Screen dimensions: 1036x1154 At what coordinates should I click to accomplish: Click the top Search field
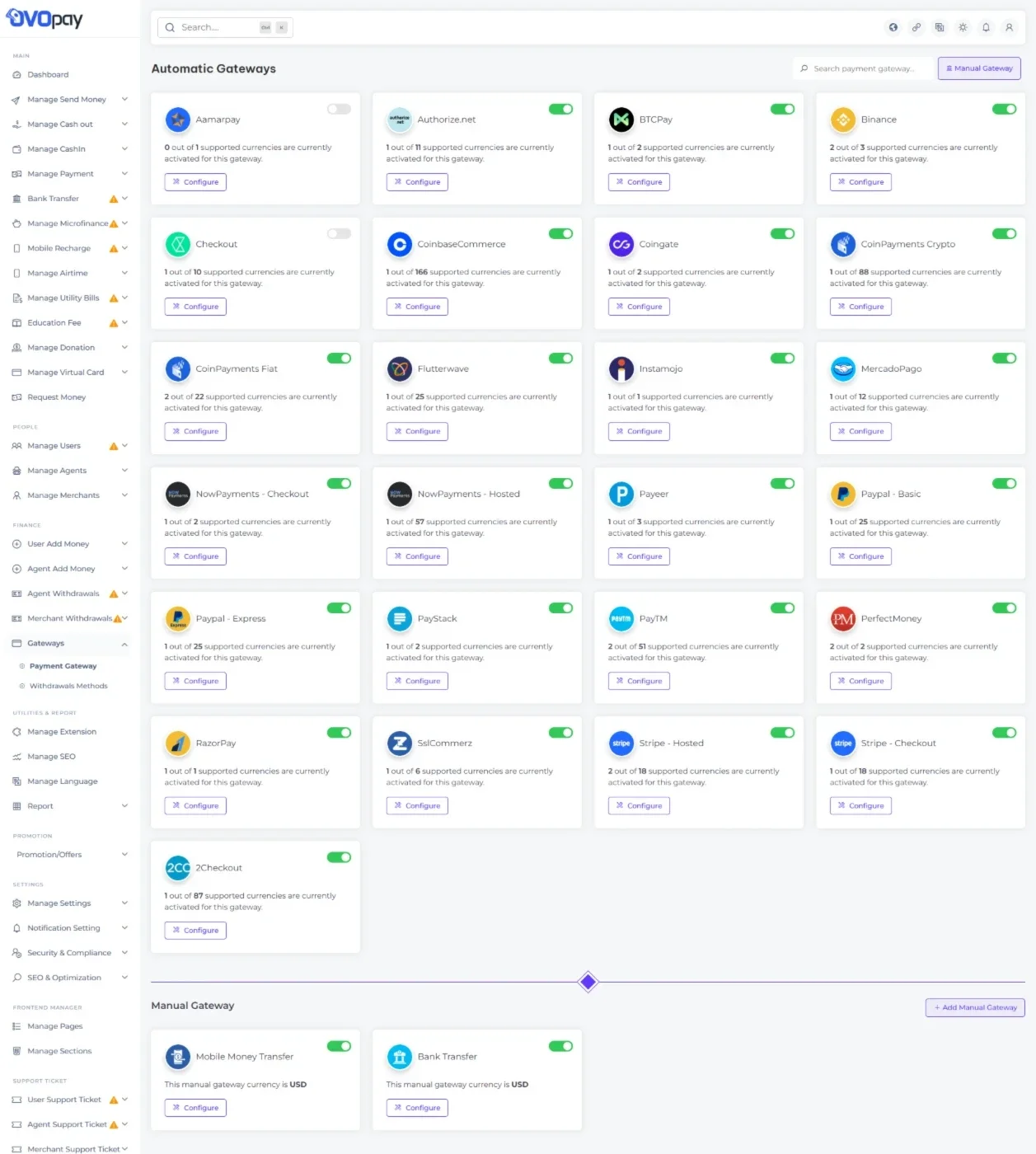tap(225, 27)
